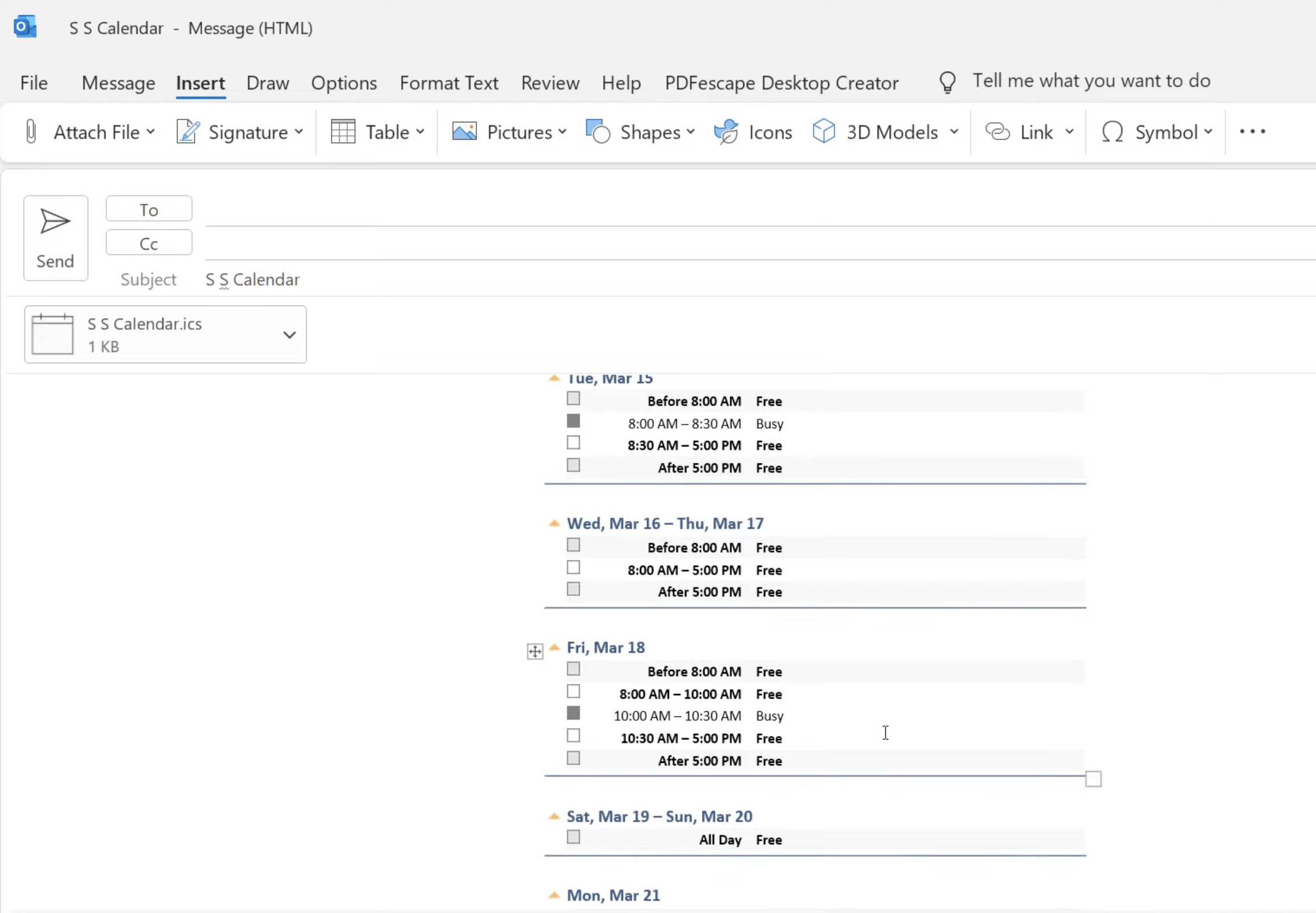Click the Sat, Mar 19 – Sun, Mar 20 heading
This screenshot has height=913, width=1316.
(x=659, y=816)
